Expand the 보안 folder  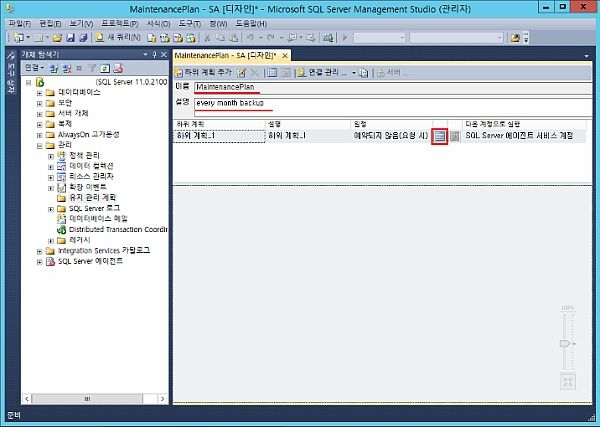point(39,104)
